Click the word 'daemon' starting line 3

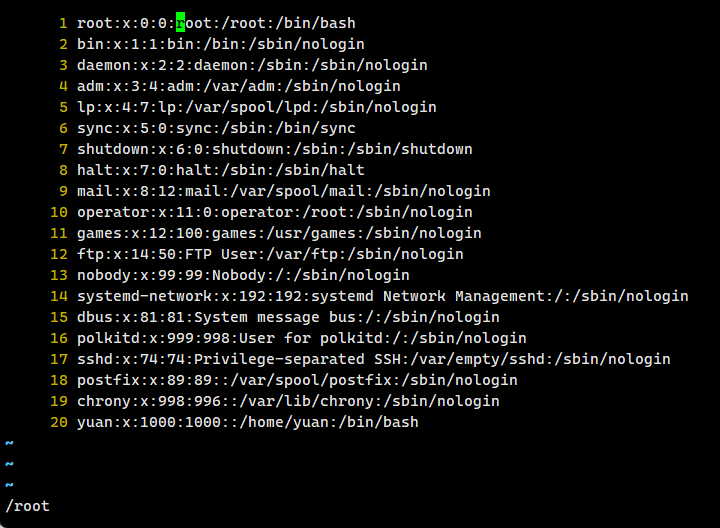click(104, 65)
